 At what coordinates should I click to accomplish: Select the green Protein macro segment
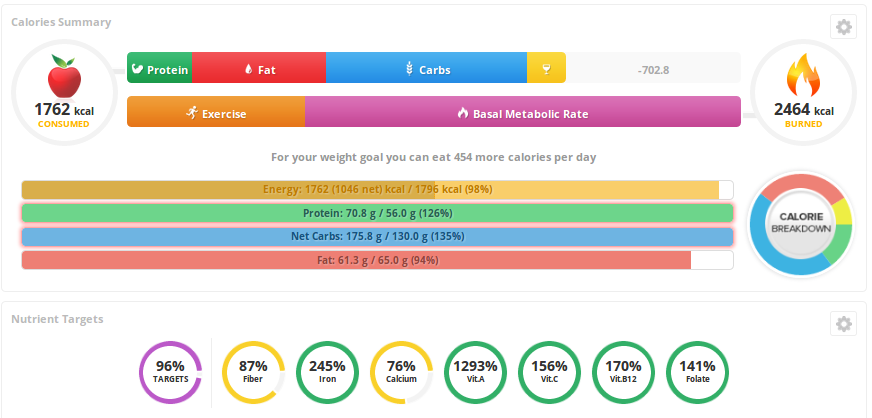(159, 69)
